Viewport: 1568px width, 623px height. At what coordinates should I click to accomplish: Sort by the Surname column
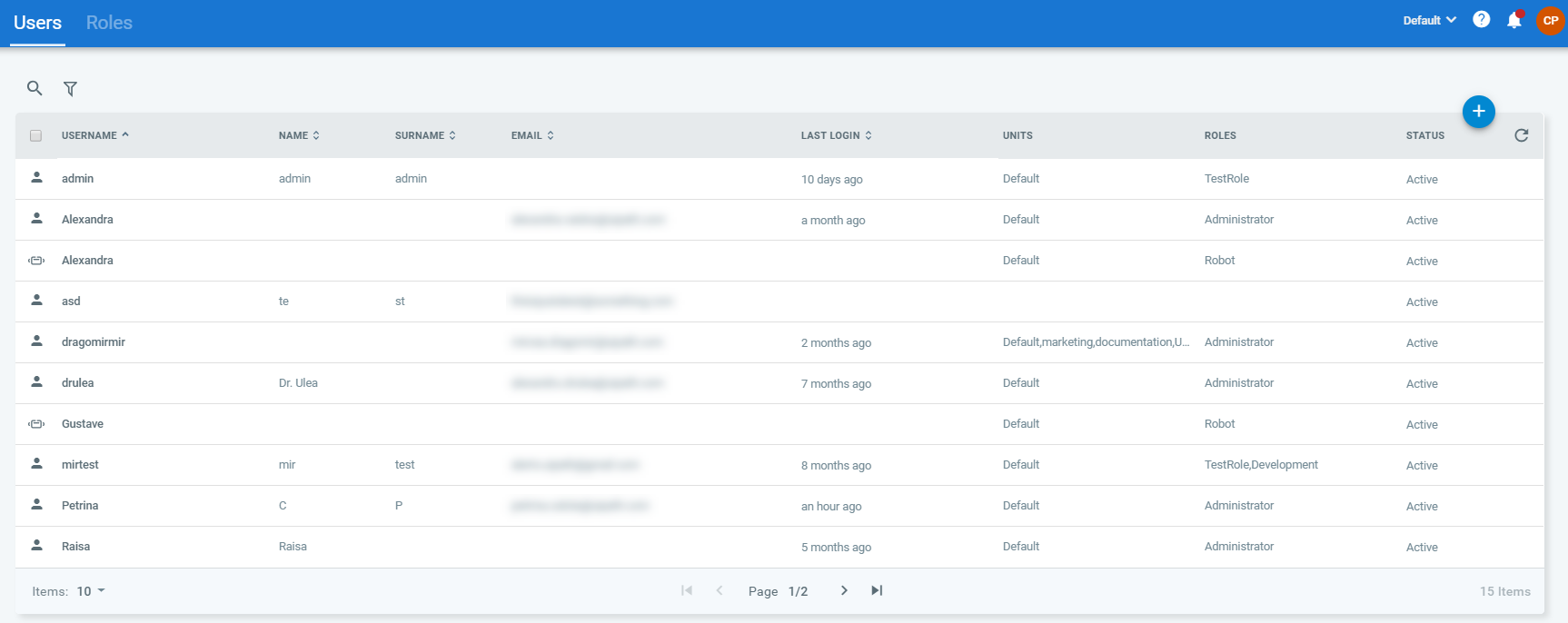tap(425, 135)
